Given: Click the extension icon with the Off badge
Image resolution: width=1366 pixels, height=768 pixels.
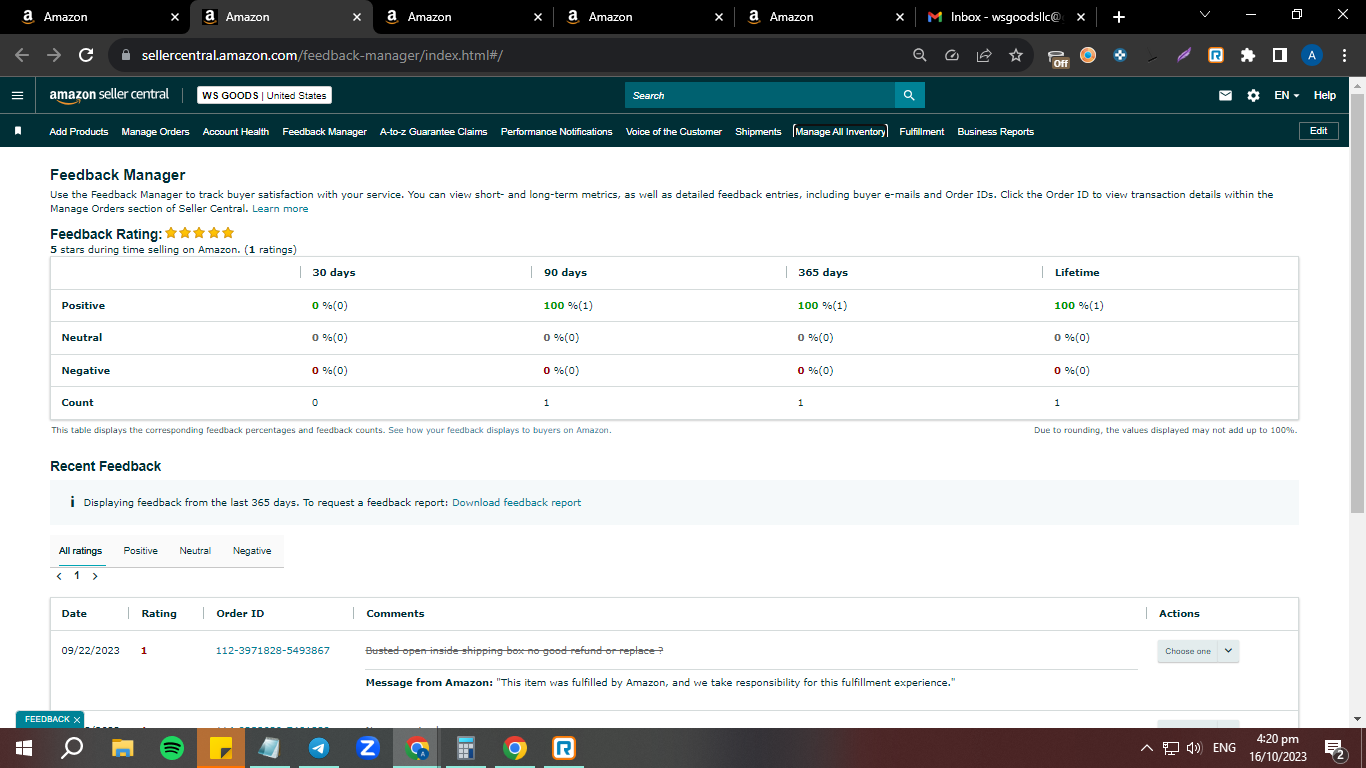Looking at the screenshot, I should (1058, 57).
